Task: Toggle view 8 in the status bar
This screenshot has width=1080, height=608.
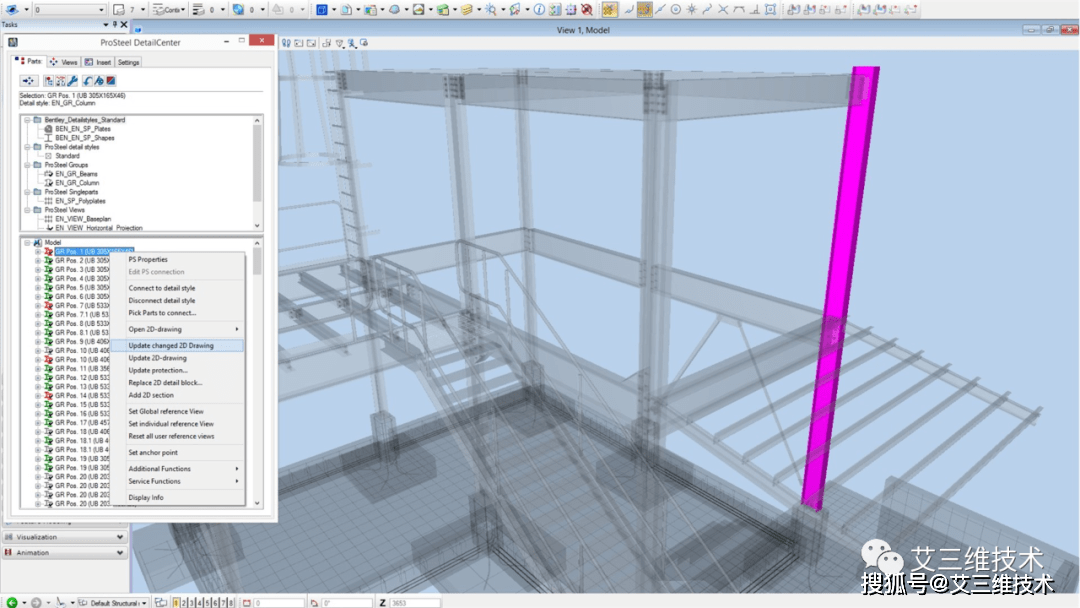Action: 231,602
